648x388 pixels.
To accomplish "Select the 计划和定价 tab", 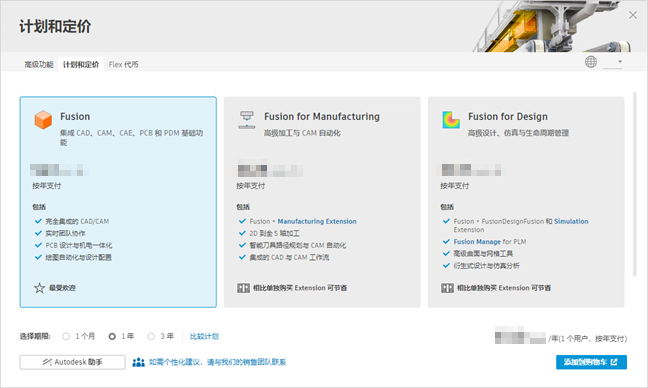I will click(x=81, y=64).
